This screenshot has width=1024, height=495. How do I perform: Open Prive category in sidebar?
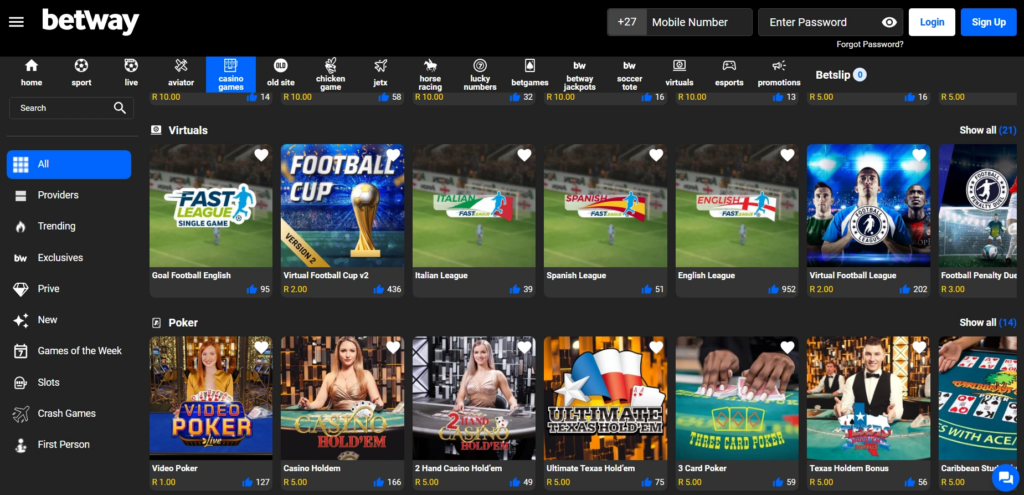click(x=69, y=289)
